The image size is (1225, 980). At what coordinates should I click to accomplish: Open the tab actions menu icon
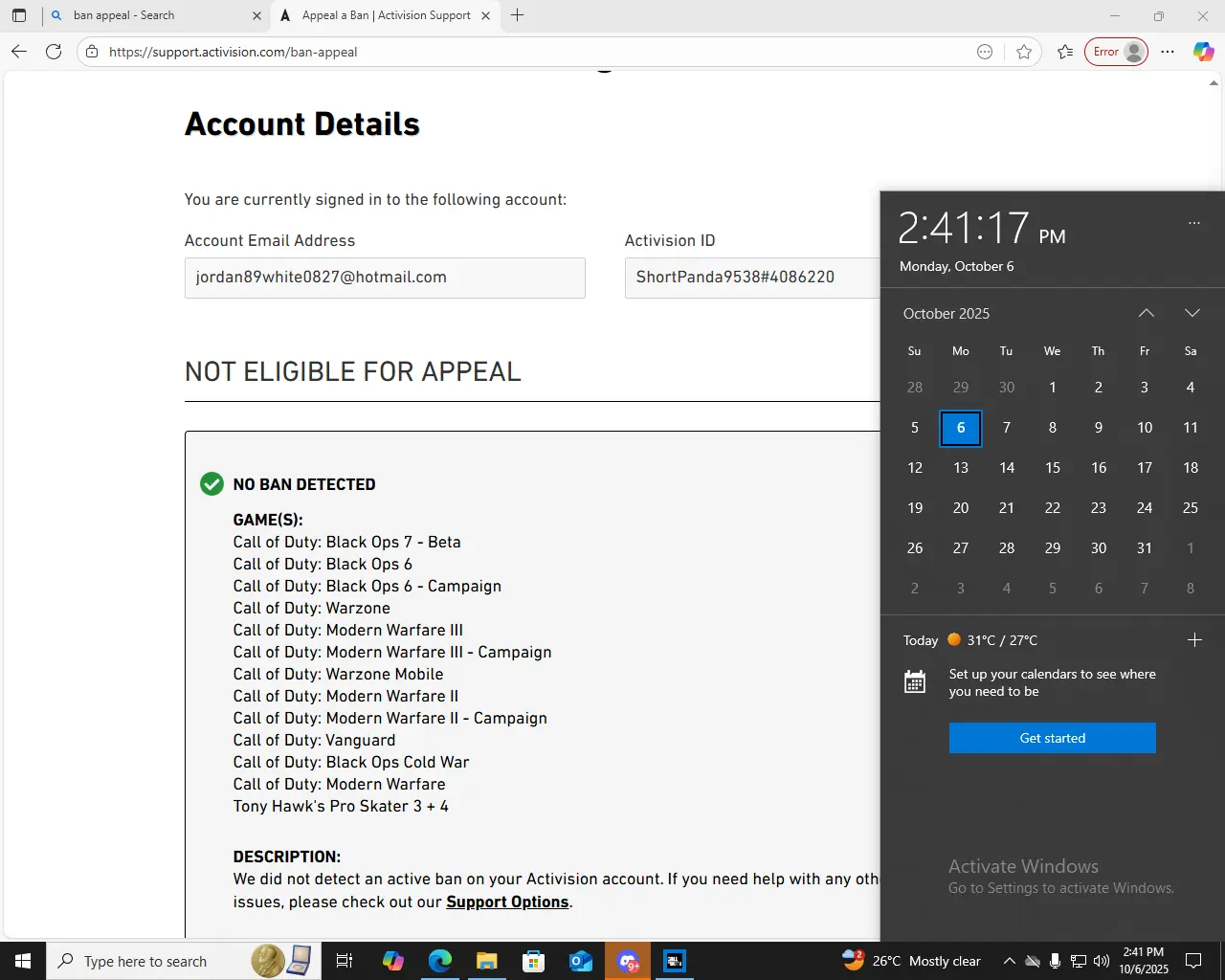tap(19, 15)
